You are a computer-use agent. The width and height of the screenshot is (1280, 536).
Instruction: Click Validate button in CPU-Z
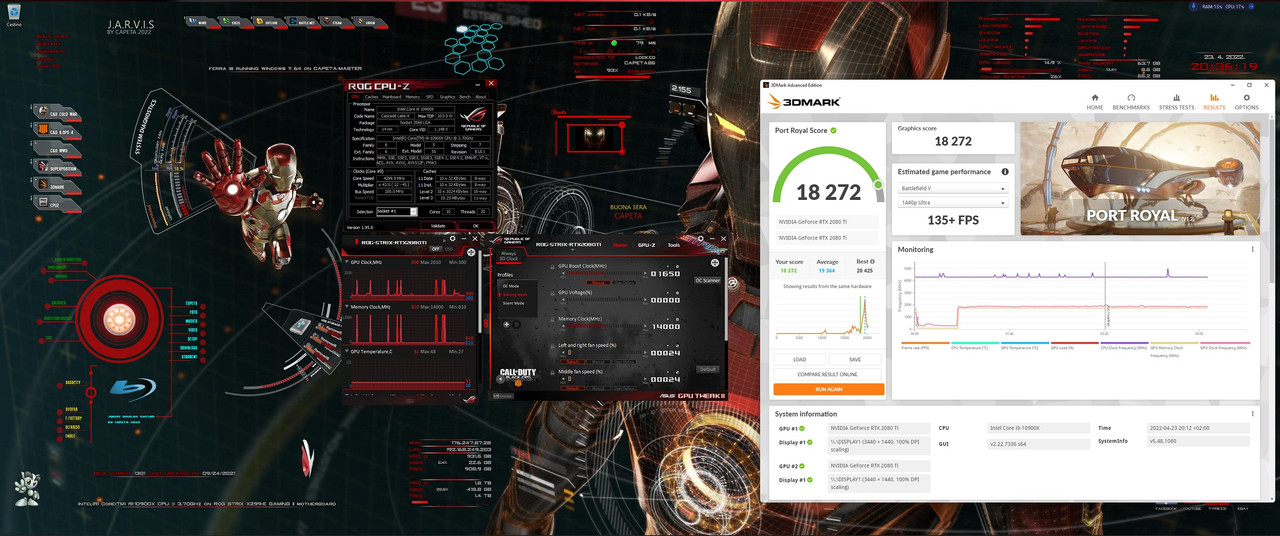pyautogui.click(x=438, y=226)
